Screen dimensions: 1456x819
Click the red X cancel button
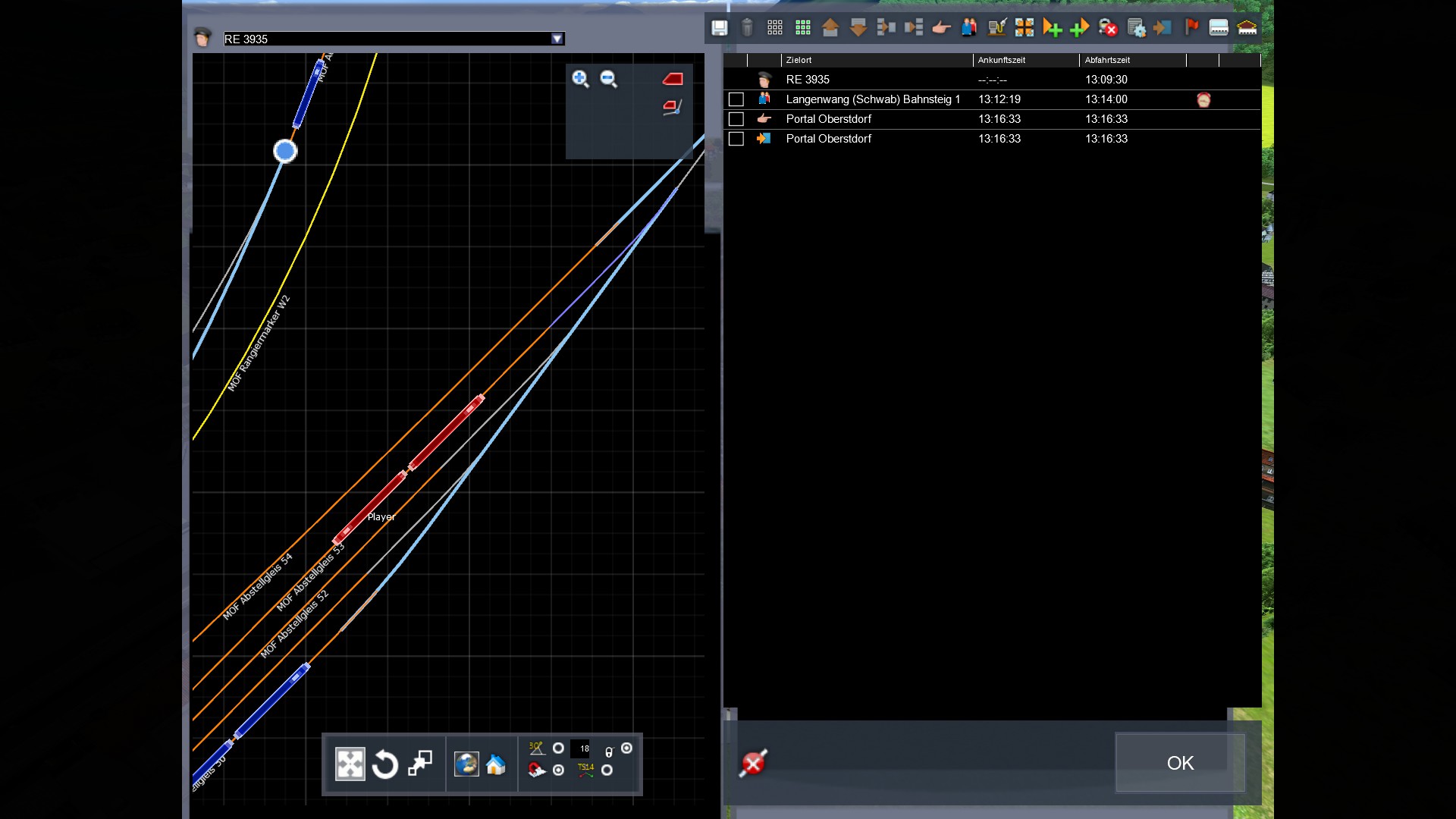click(x=753, y=763)
